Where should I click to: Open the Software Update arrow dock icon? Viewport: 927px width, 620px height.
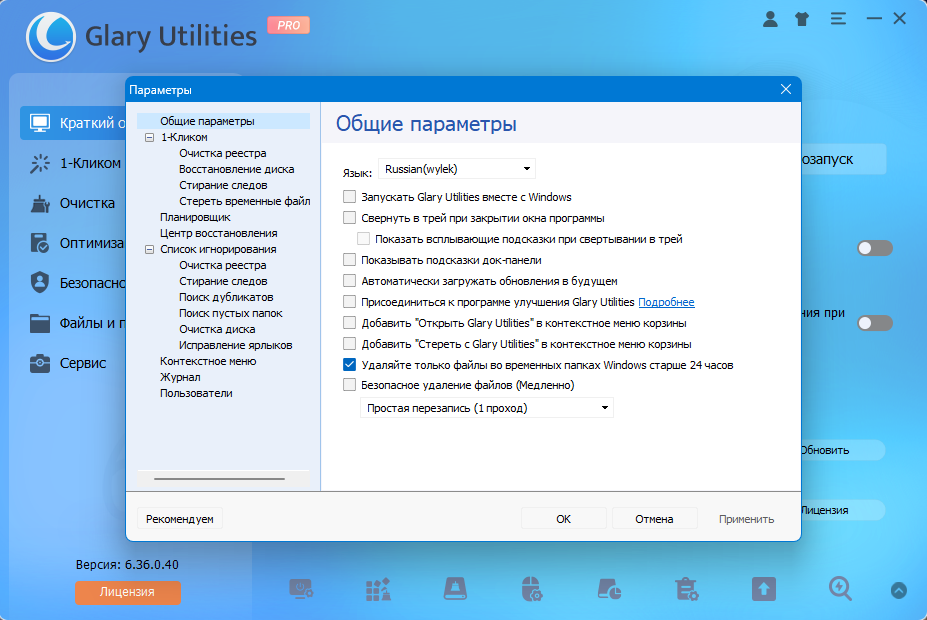pos(764,589)
